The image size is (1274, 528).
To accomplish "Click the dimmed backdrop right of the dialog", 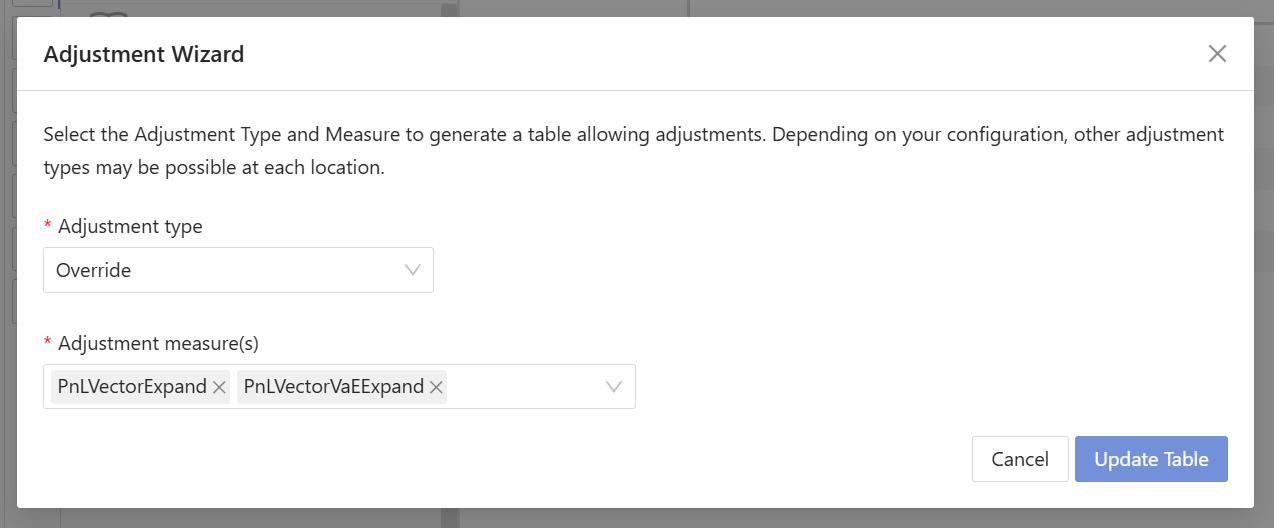I will pos(1264,300).
